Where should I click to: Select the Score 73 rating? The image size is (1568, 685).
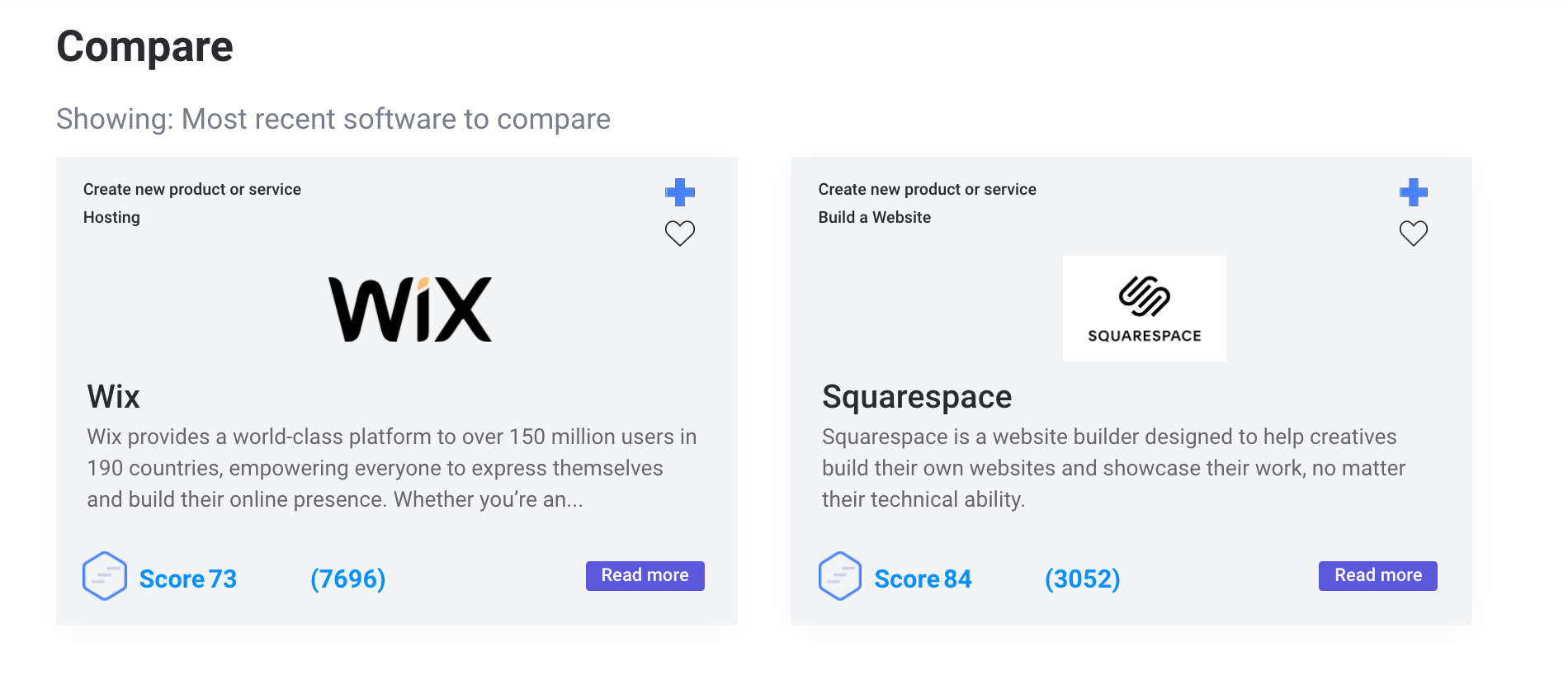pos(188,579)
